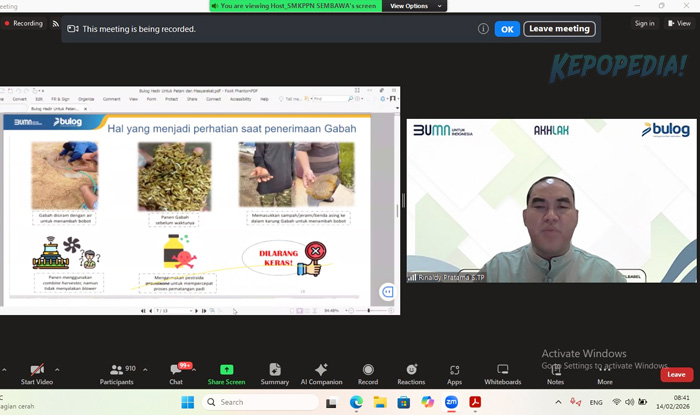The image size is (700, 415).
Task: Open the View layout menu
Action: point(679,23)
